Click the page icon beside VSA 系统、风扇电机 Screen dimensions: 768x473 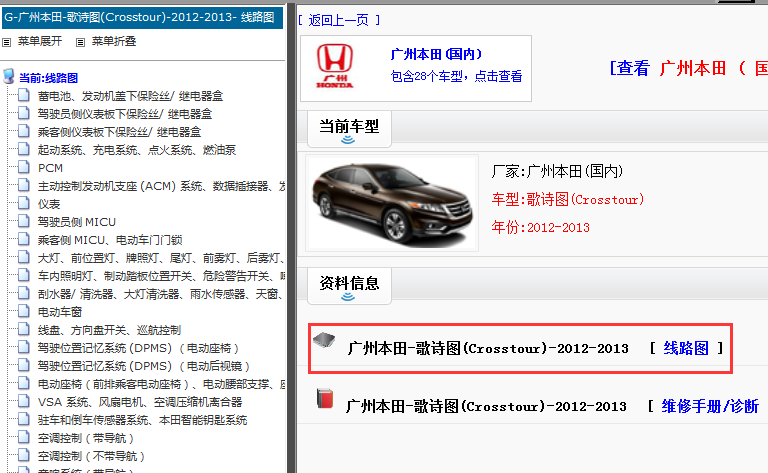tap(24, 401)
